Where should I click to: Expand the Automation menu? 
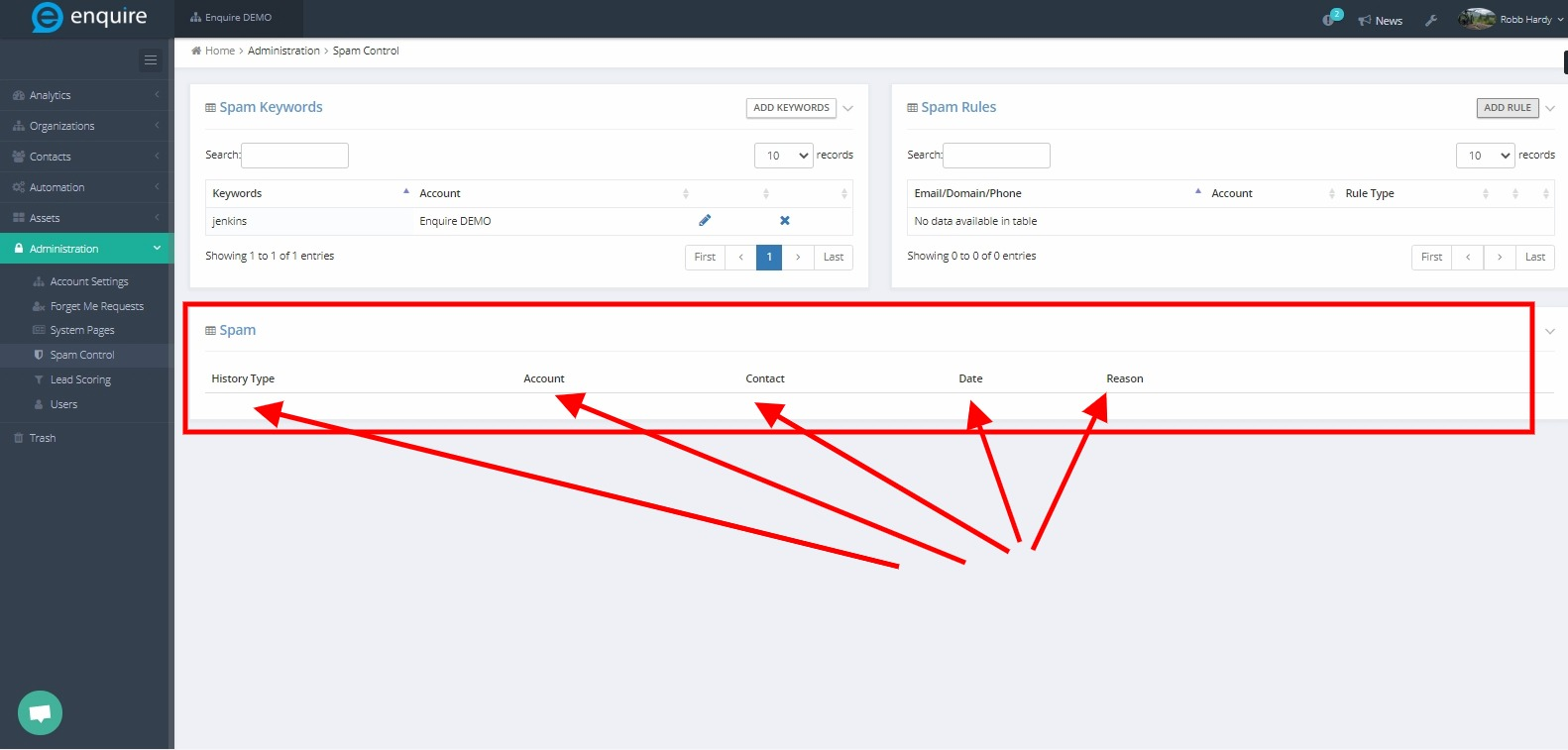pyautogui.click(x=86, y=187)
